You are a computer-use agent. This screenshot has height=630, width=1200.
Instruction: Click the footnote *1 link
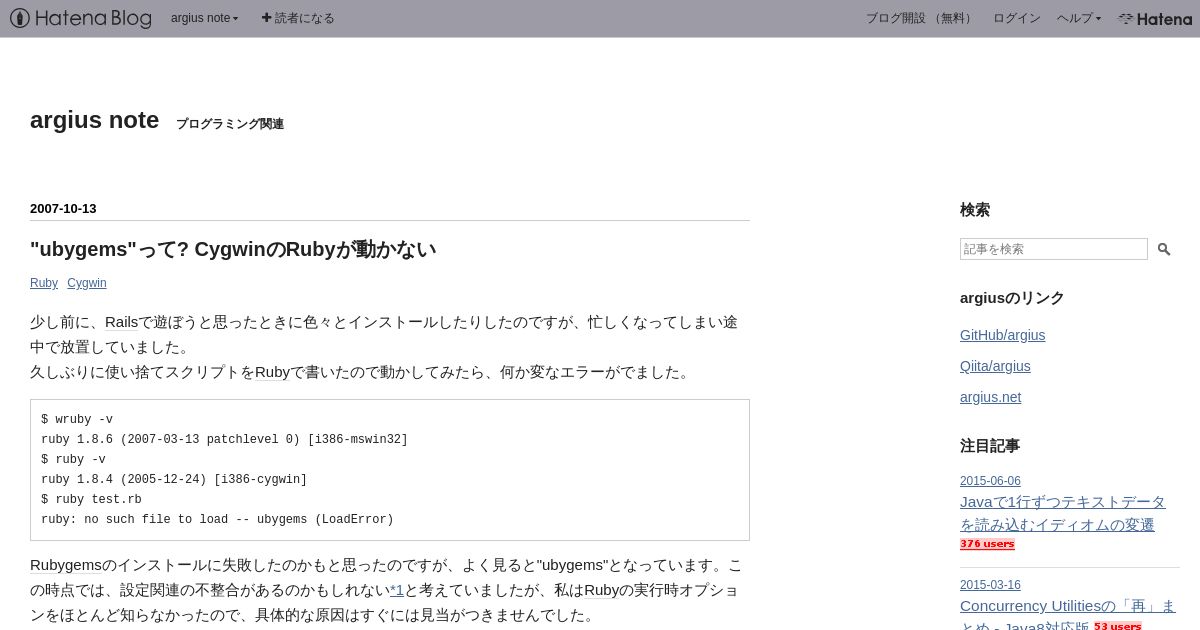tap(396, 590)
